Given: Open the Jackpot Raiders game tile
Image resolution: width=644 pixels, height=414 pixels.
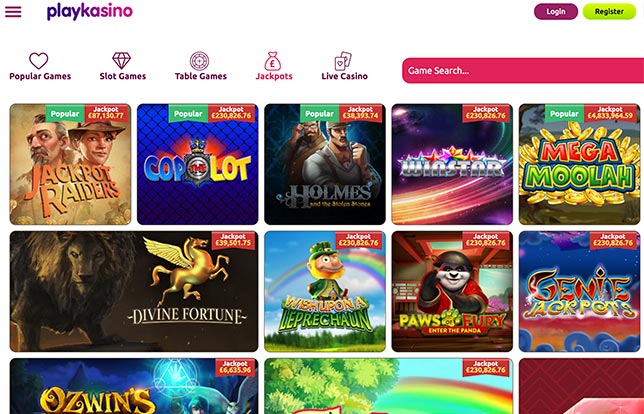Looking at the screenshot, I should pyautogui.click(x=70, y=164).
